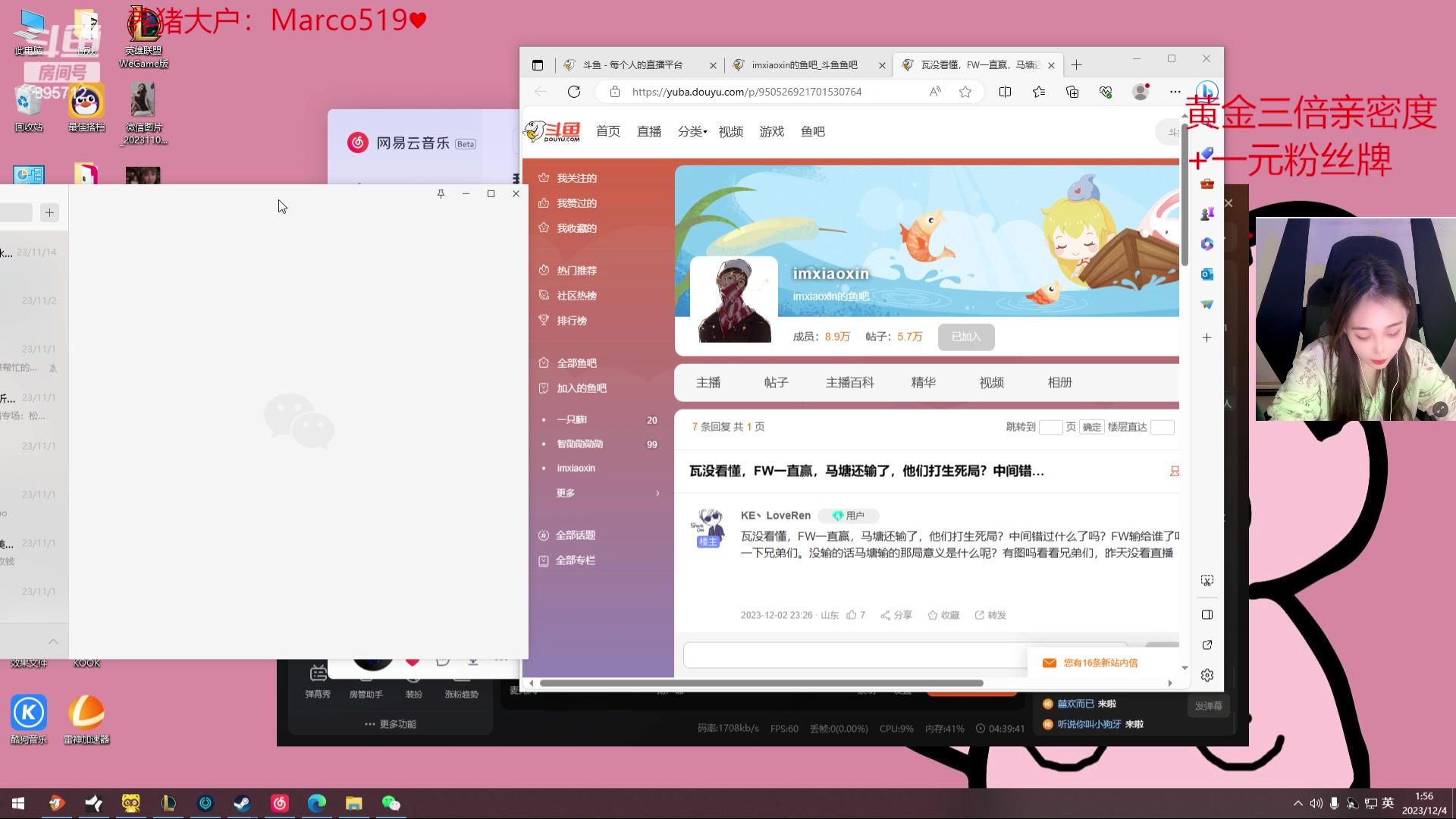Launch 酷狗音乐 from the desktop
The width and height of the screenshot is (1456, 819).
(x=28, y=713)
